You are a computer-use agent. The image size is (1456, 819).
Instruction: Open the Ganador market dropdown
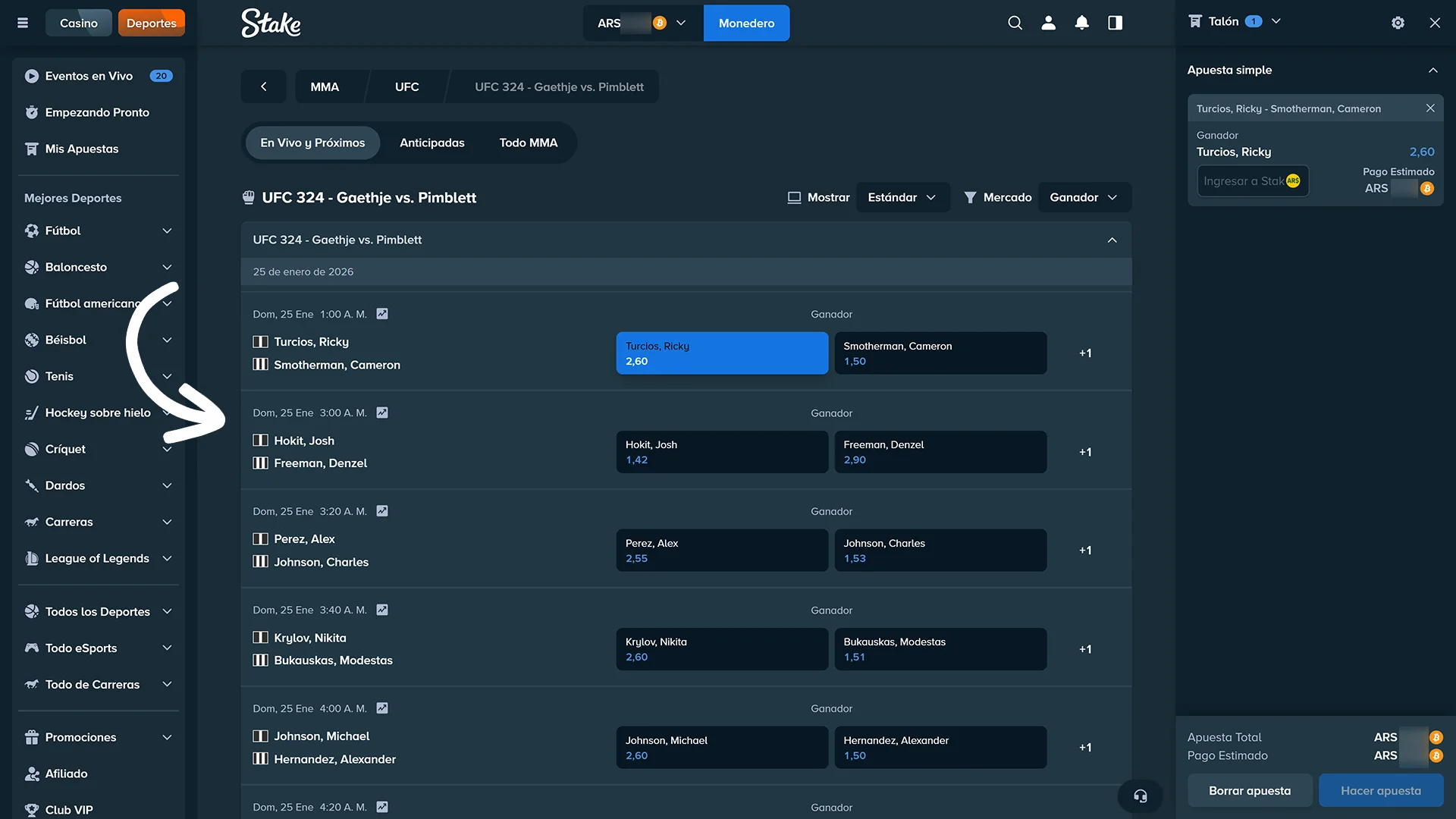click(1083, 197)
